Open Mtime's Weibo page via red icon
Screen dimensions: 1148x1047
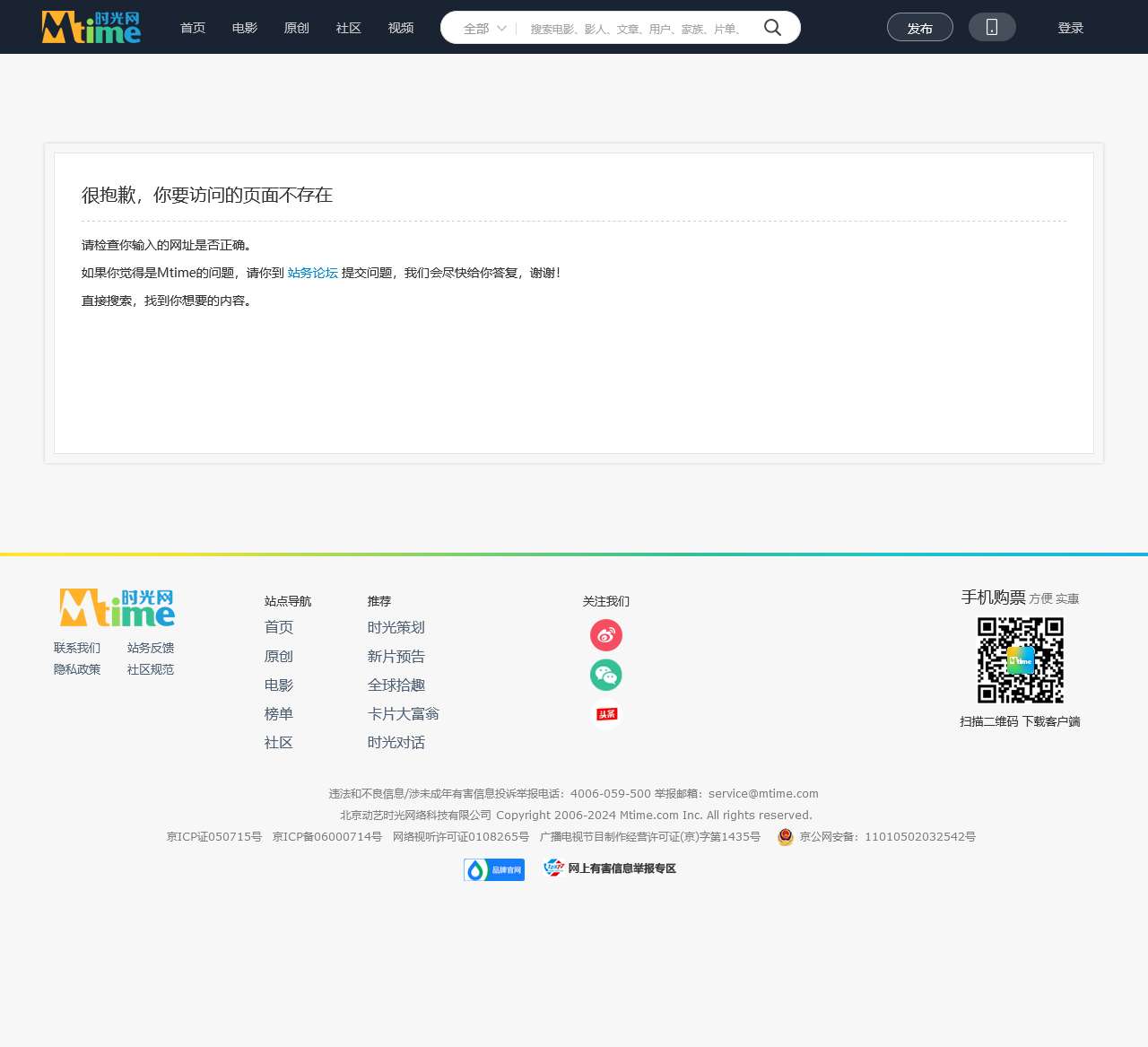pos(605,634)
